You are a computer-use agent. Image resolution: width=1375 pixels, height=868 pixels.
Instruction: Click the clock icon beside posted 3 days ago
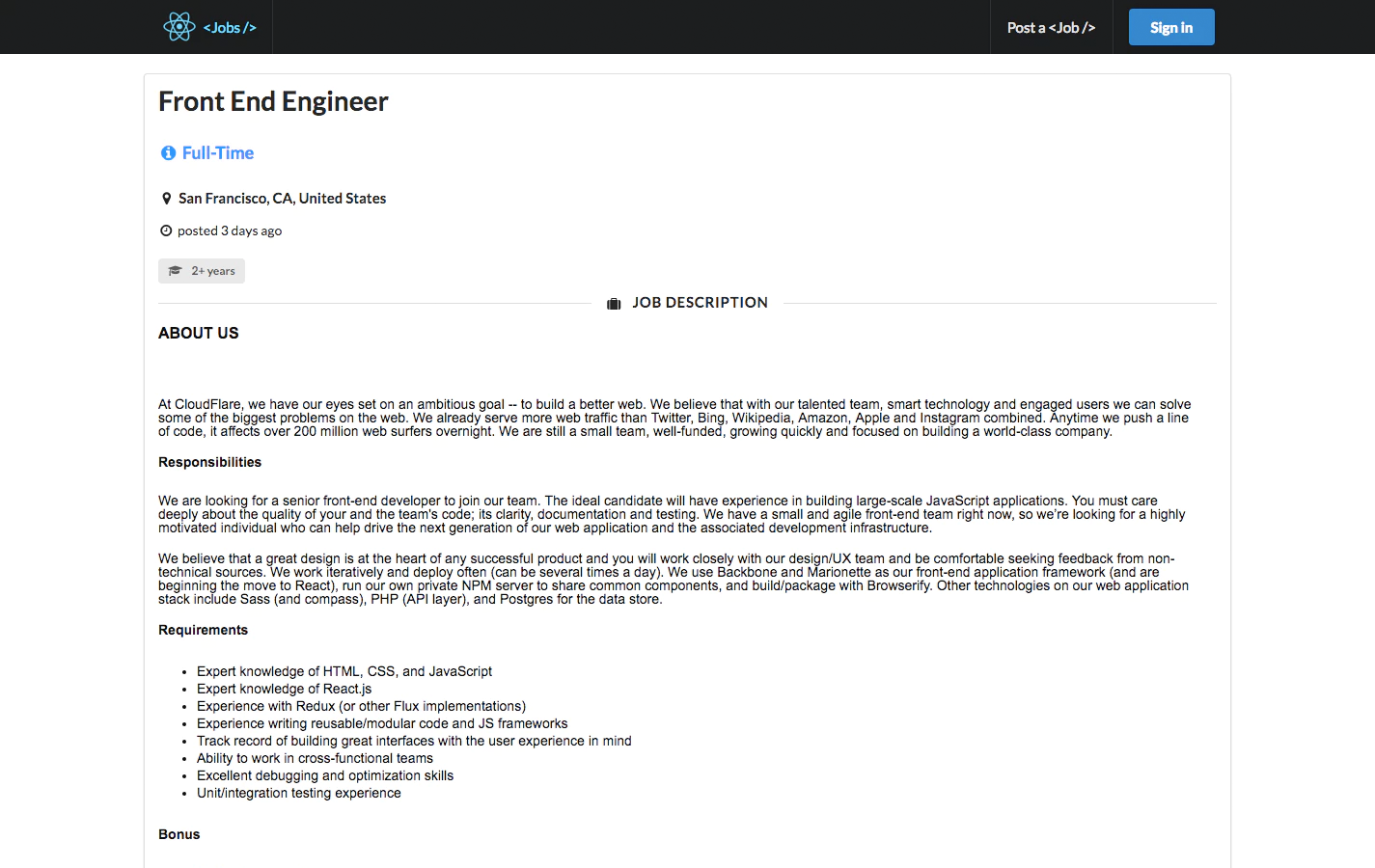tap(165, 230)
